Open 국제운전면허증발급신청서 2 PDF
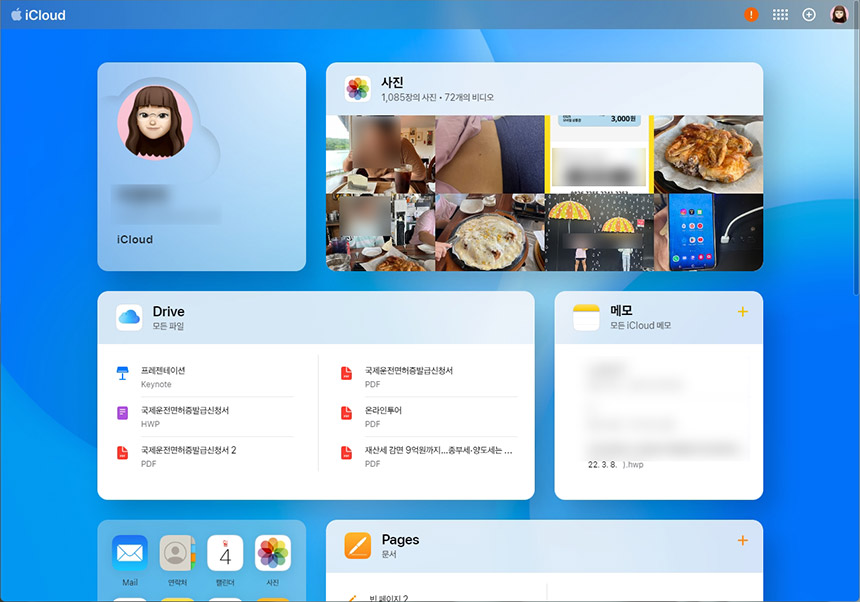 (205, 456)
